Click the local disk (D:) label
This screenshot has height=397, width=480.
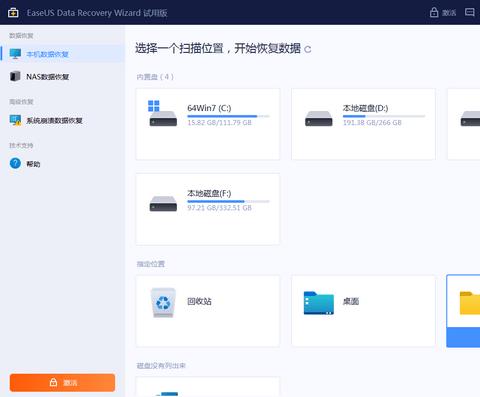pyautogui.click(x=365, y=108)
